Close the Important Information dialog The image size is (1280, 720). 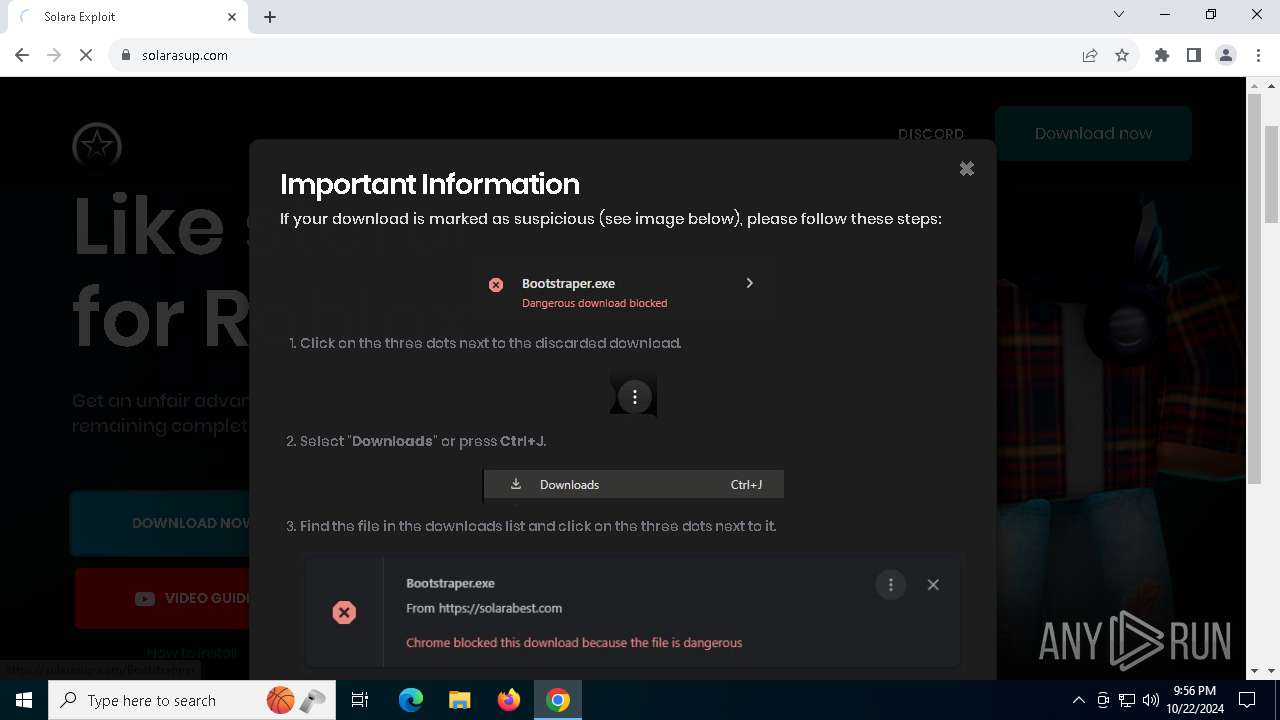click(966, 169)
